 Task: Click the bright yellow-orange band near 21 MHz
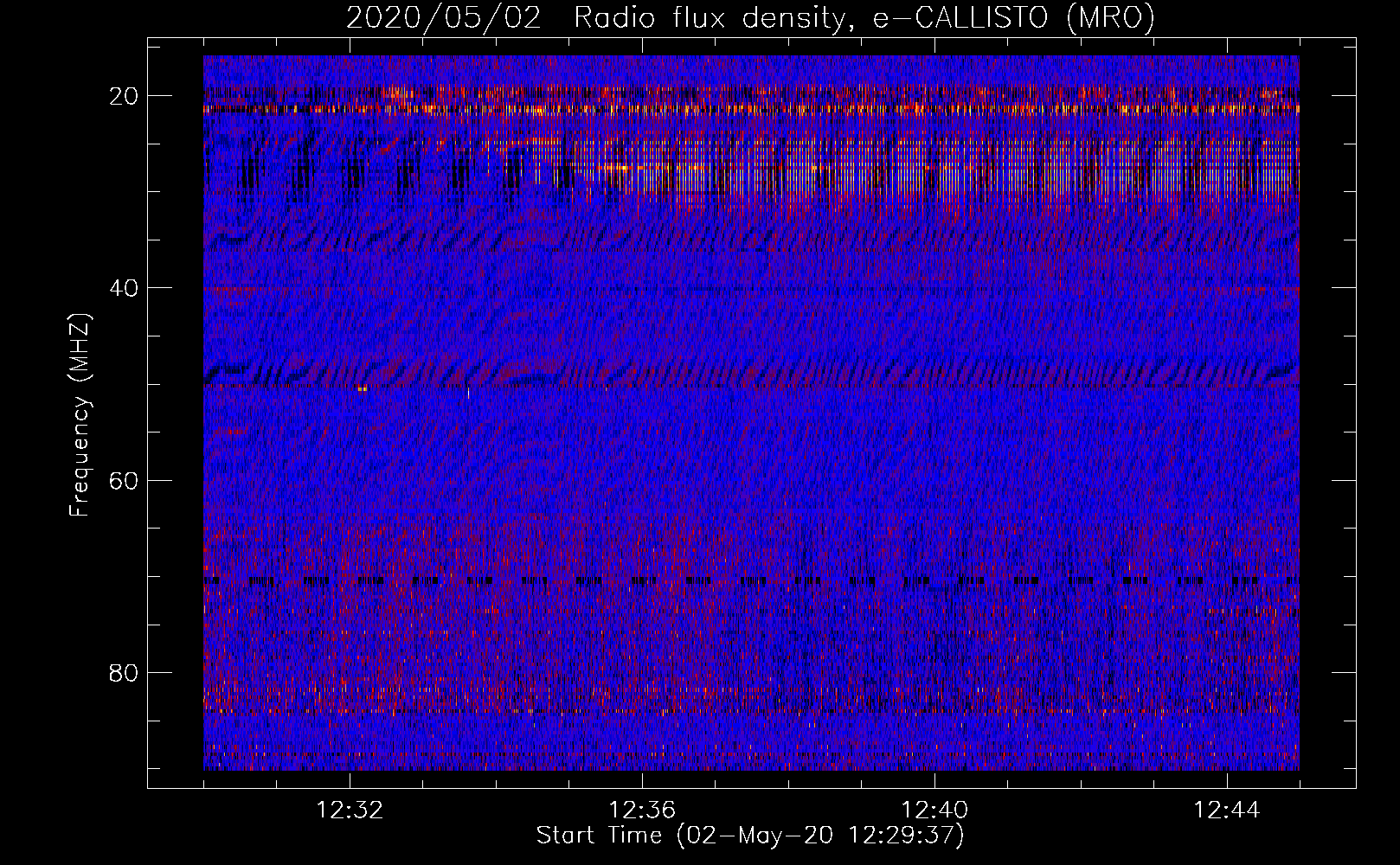[x=751, y=109]
